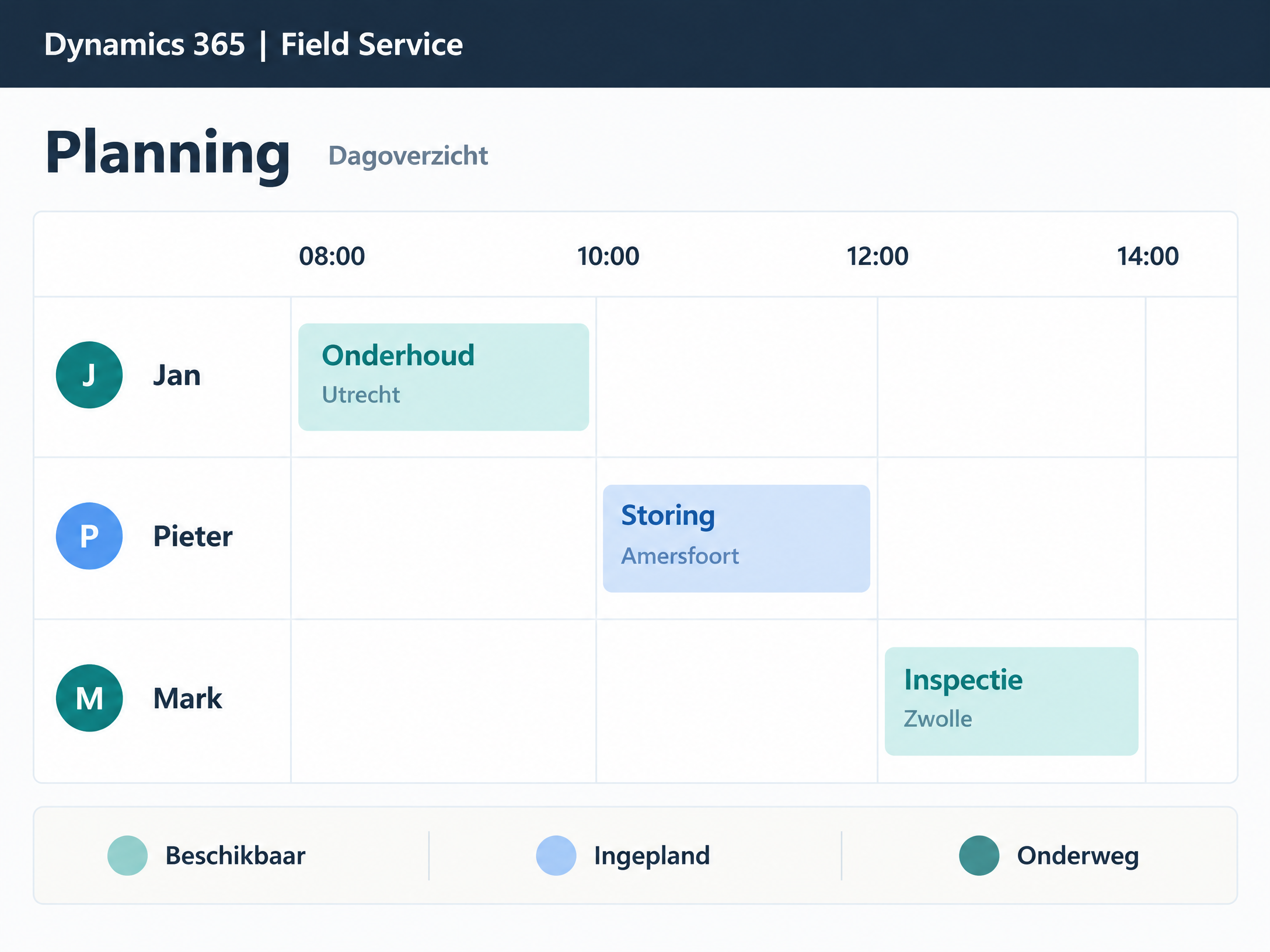Viewport: 1270px width, 952px height.
Task: Click the Zwolle location text
Action: [938, 719]
